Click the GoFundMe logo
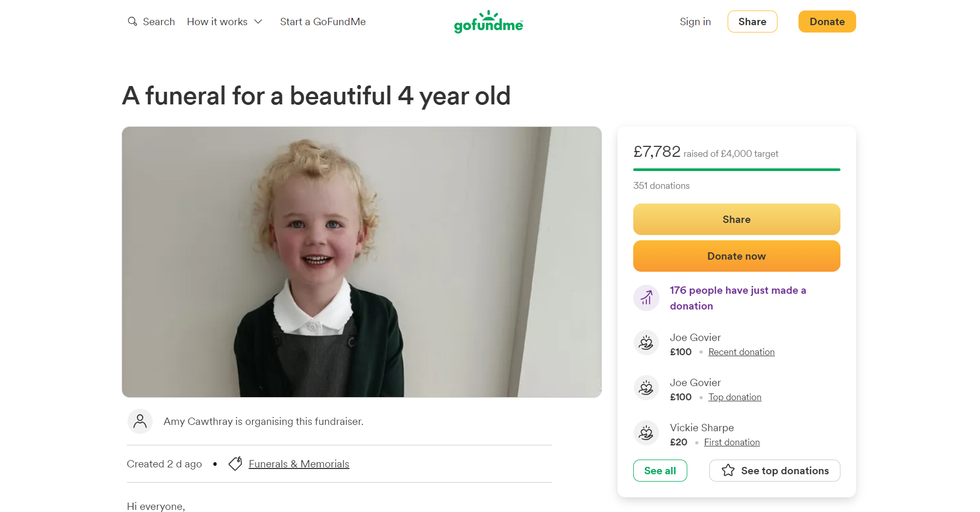 [x=488, y=22]
